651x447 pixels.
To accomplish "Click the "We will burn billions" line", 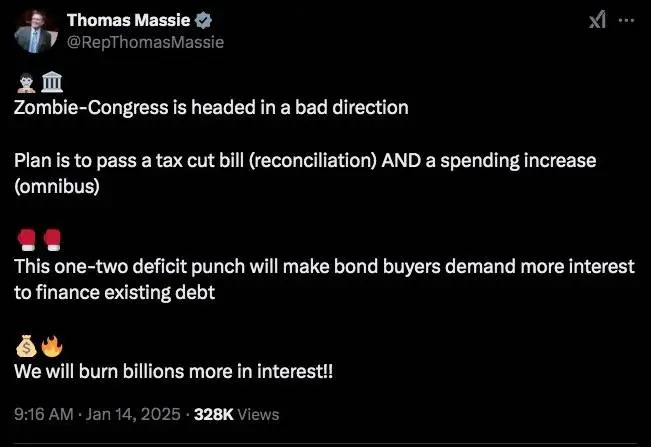I will coord(173,371).
